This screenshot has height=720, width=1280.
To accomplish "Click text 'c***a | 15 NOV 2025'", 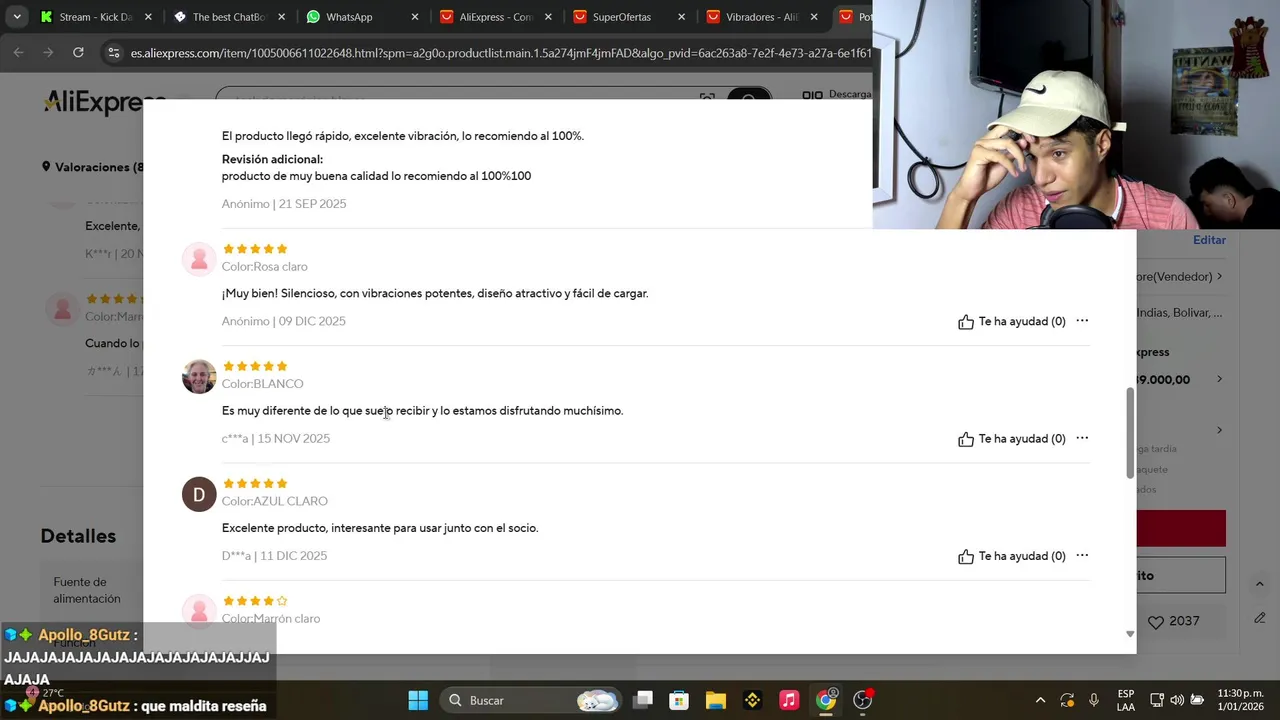I will click(275, 438).
